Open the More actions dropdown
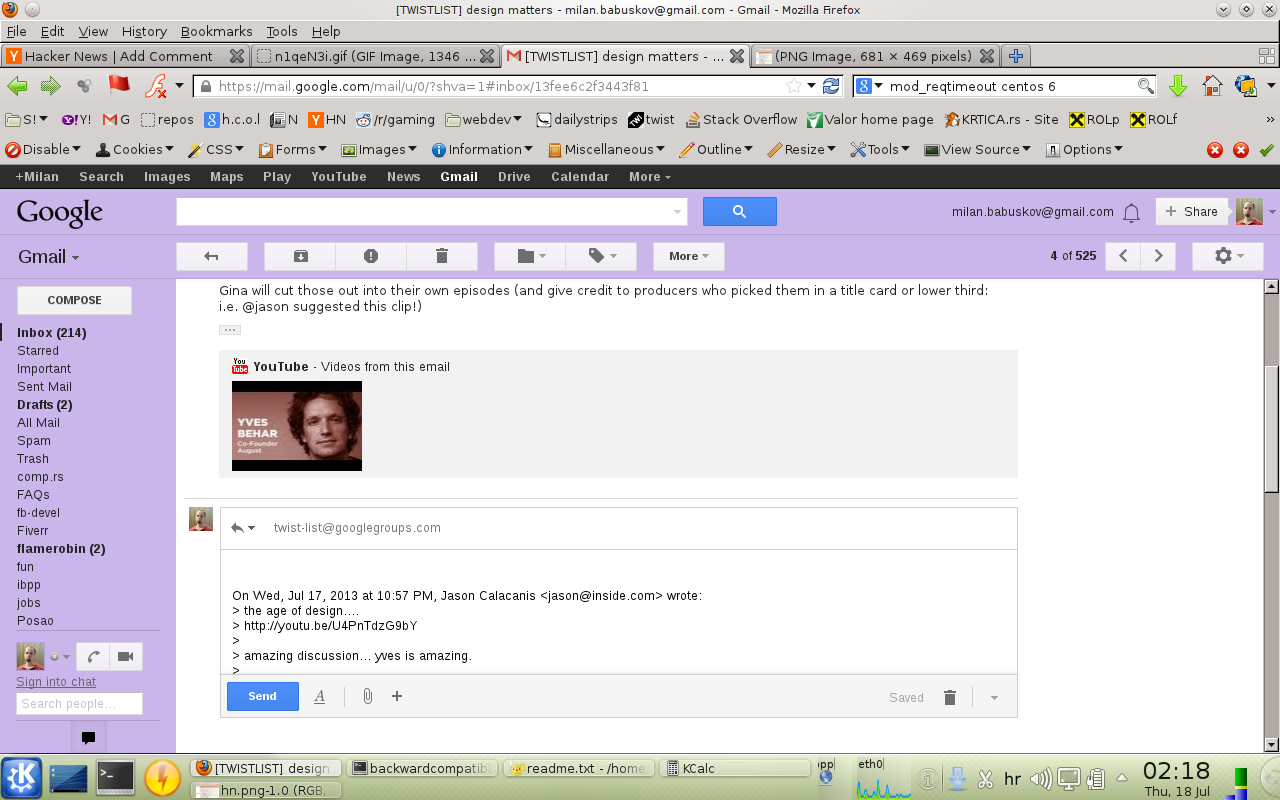 (x=689, y=256)
